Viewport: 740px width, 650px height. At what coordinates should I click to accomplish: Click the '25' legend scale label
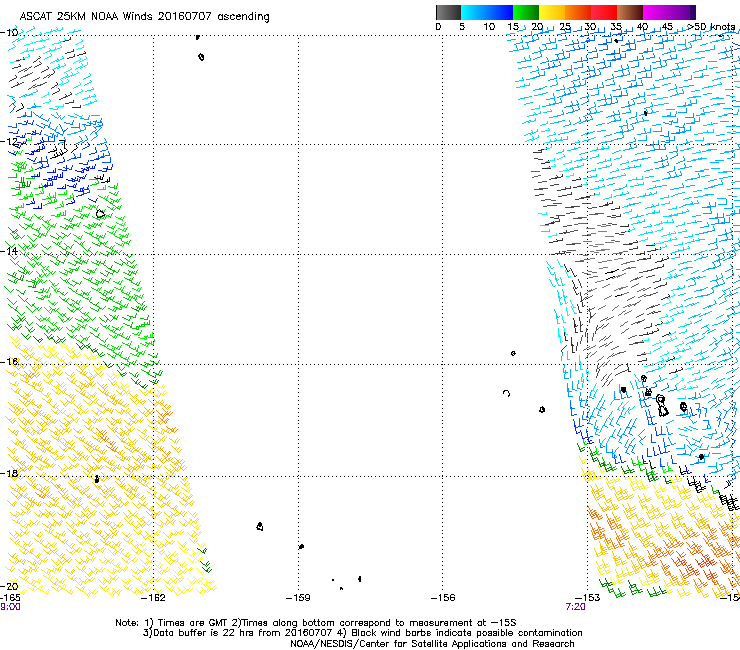point(565,27)
